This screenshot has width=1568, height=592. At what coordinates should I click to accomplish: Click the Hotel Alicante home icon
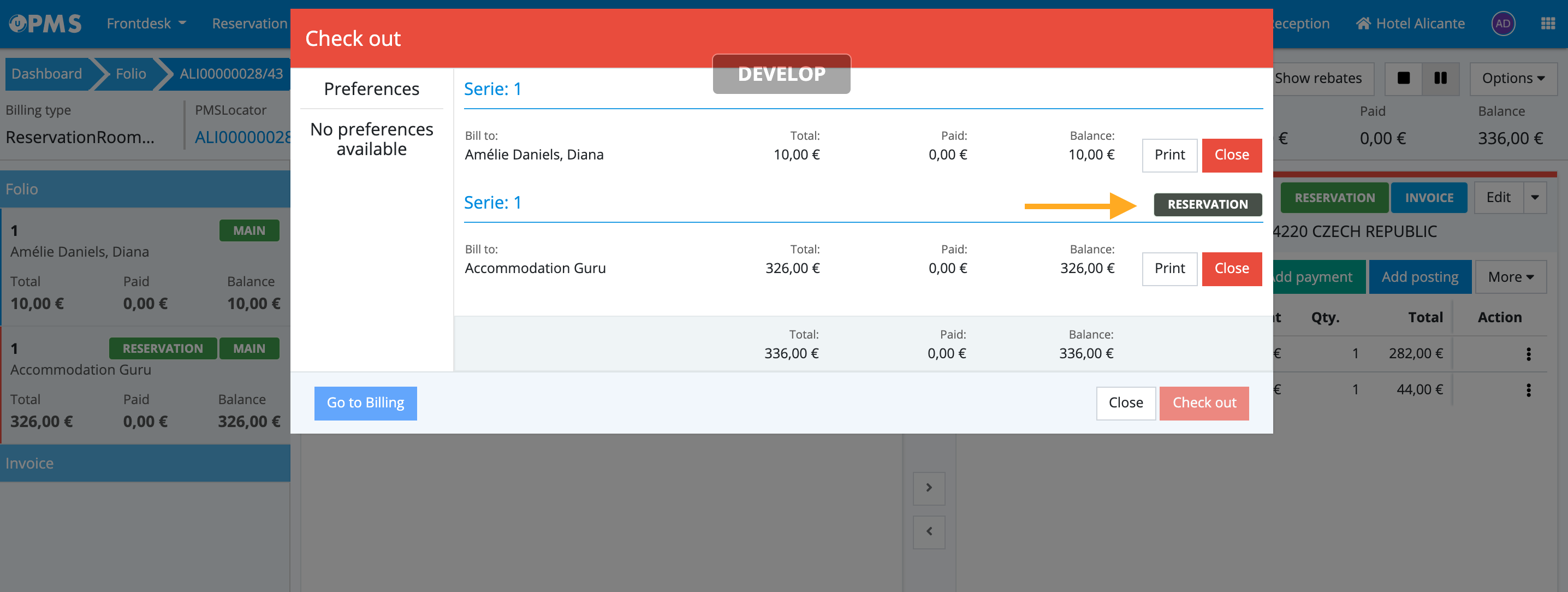[x=1363, y=23]
